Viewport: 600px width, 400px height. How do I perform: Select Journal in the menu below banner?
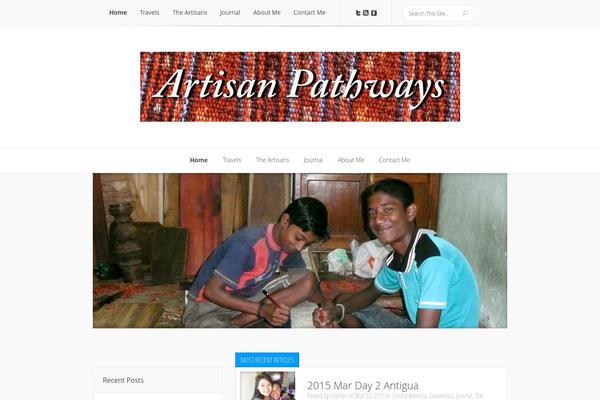point(313,160)
